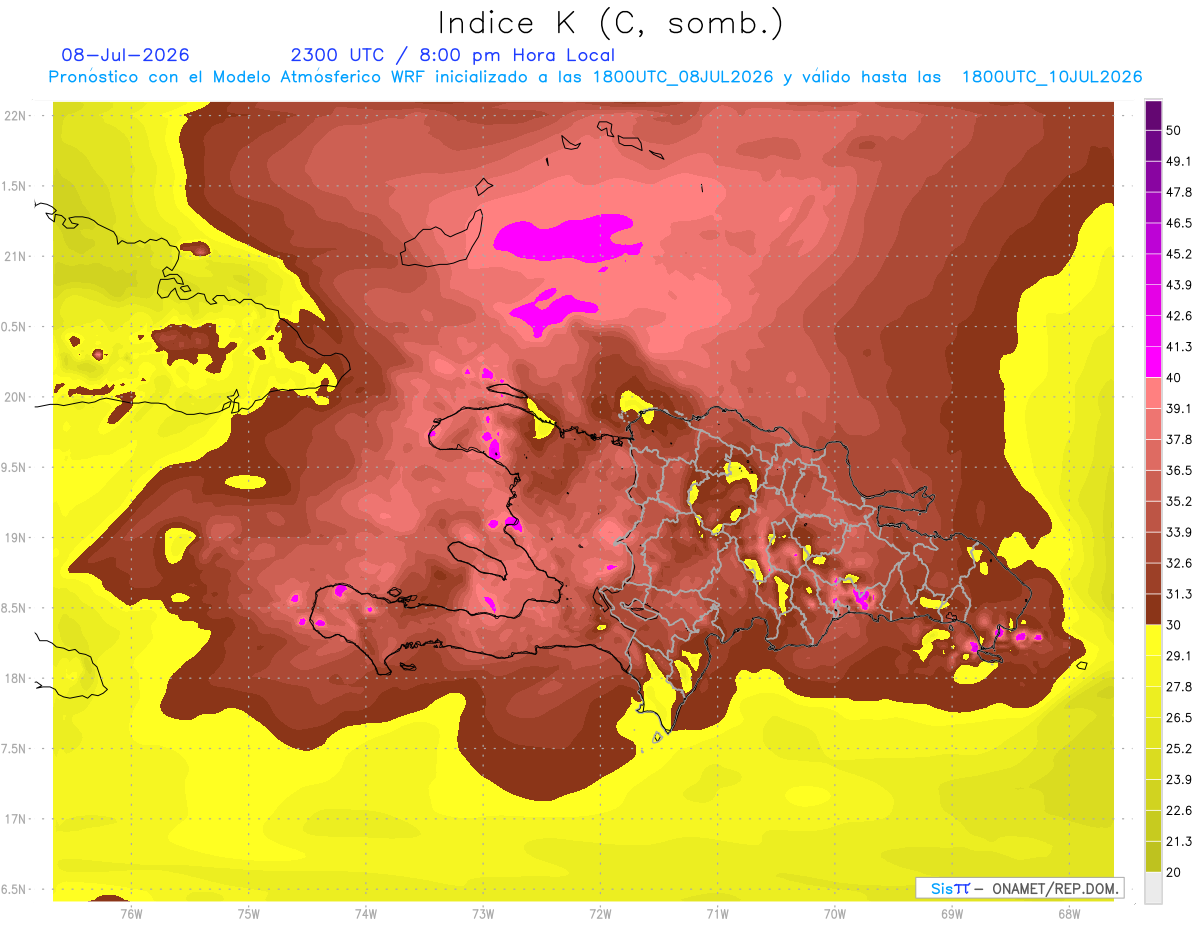Click the large magenta blob near 21N

[x=566, y=239]
